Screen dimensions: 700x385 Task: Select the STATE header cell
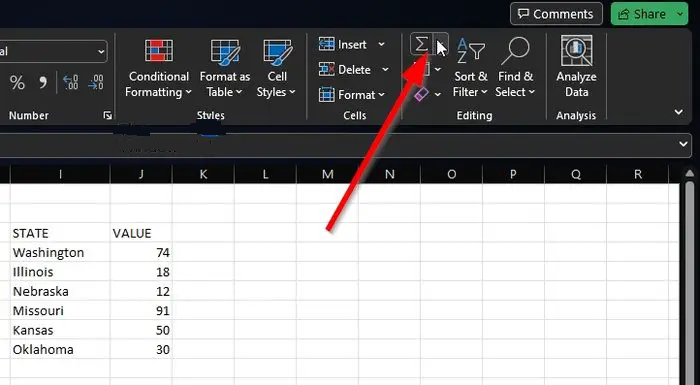(x=60, y=233)
